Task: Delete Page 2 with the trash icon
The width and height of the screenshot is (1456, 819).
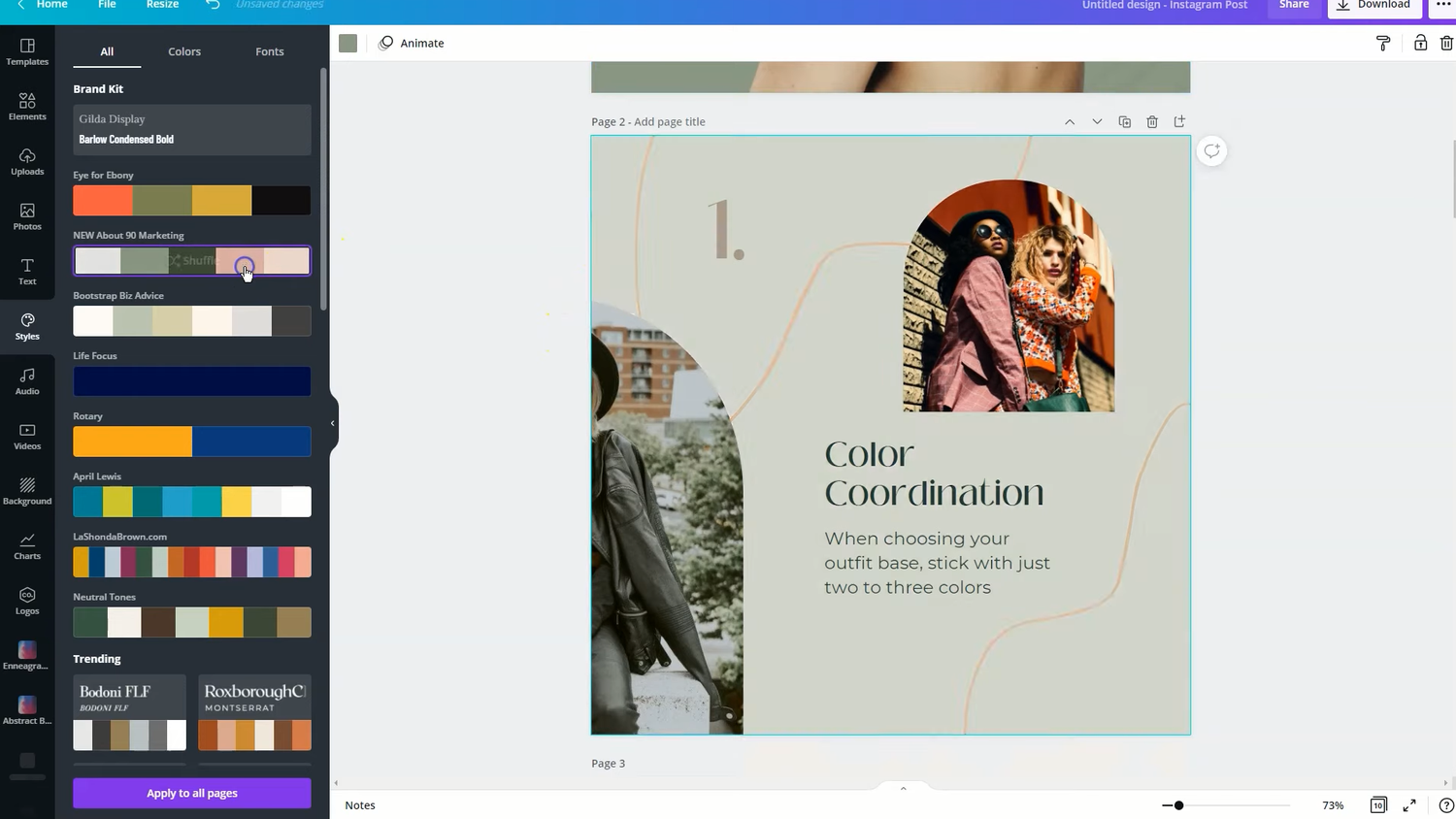Action: (x=1152, y=121)
